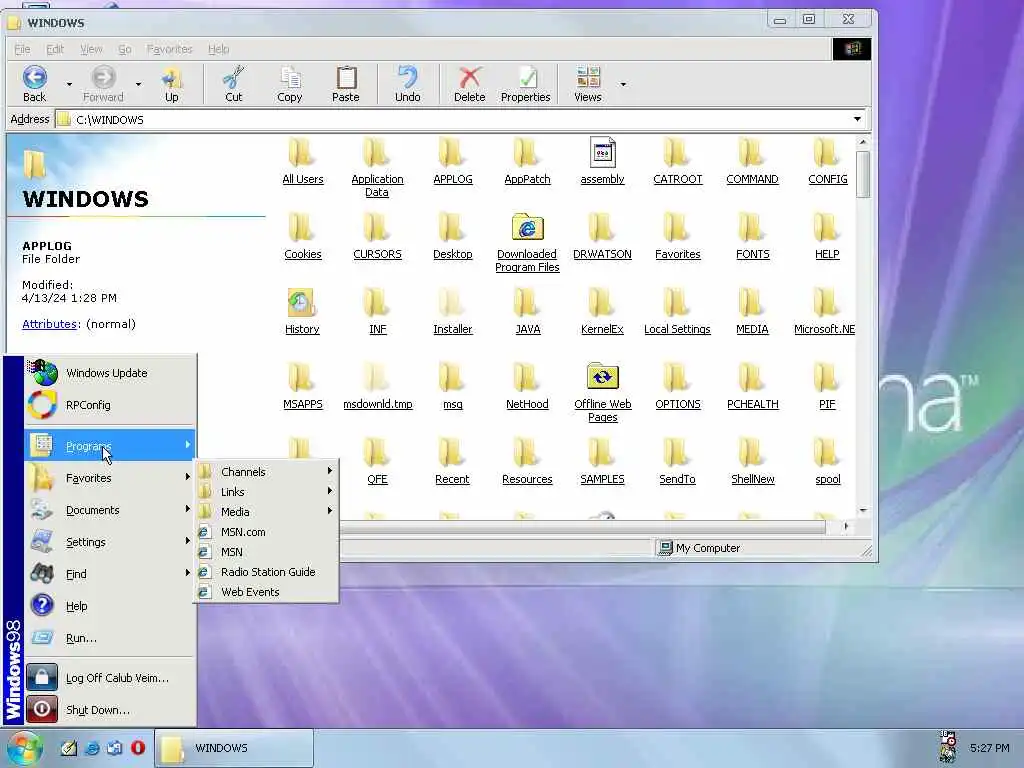Select the DRWATSON folder

click(602, 236)
